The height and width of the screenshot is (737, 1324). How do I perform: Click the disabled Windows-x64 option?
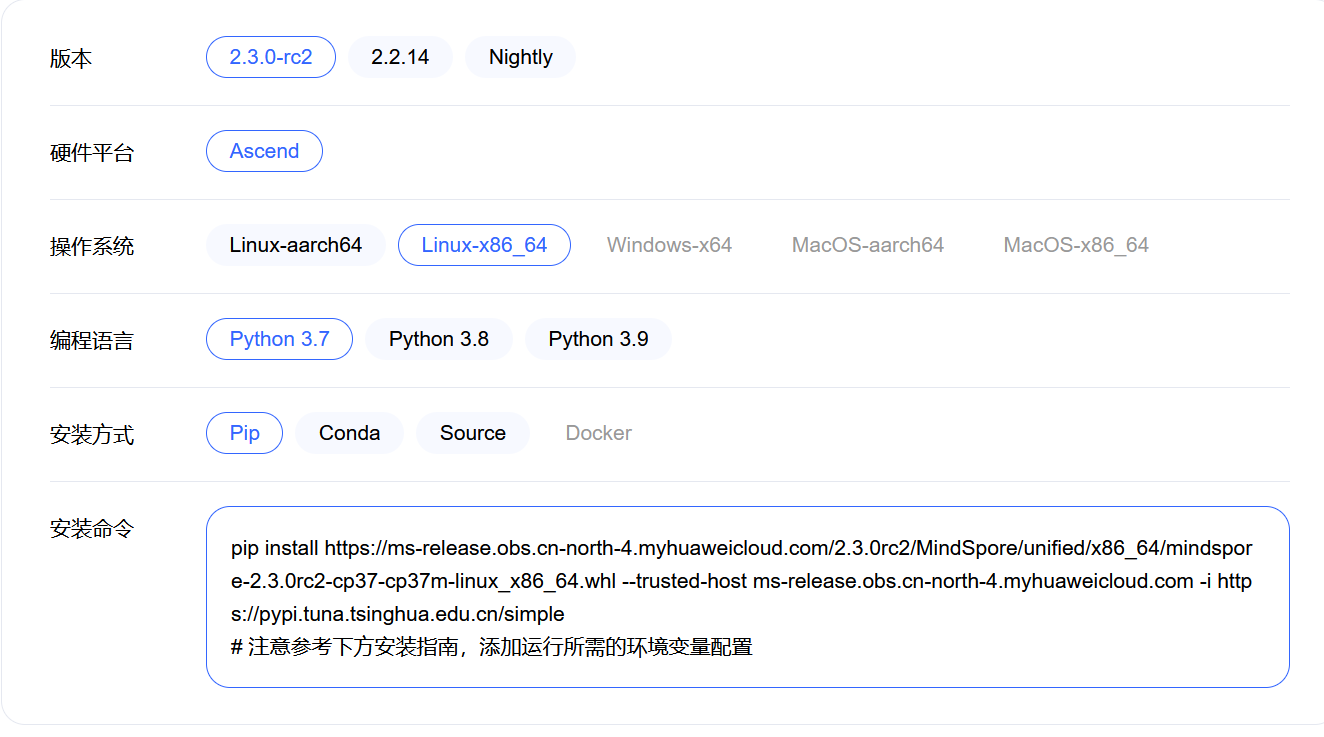tap(668, 244)
